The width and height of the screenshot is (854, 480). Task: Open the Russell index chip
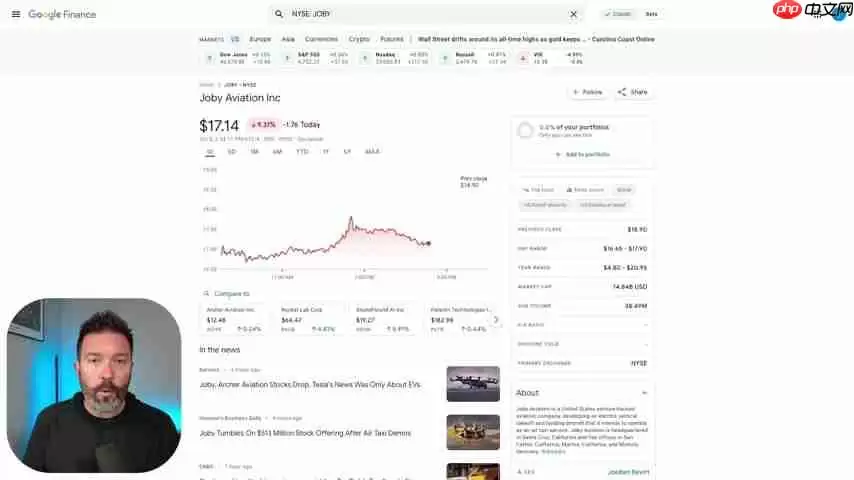click(474, 58)
